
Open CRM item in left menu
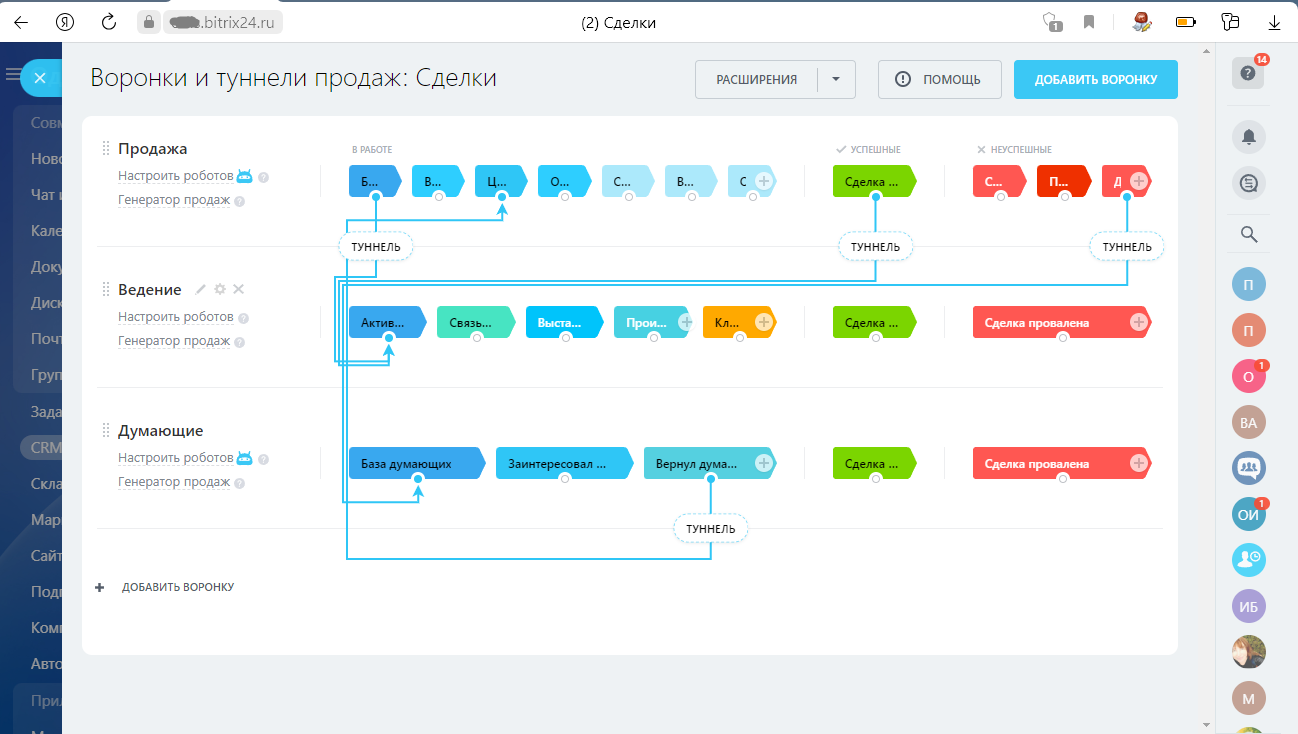pos(45,447)
